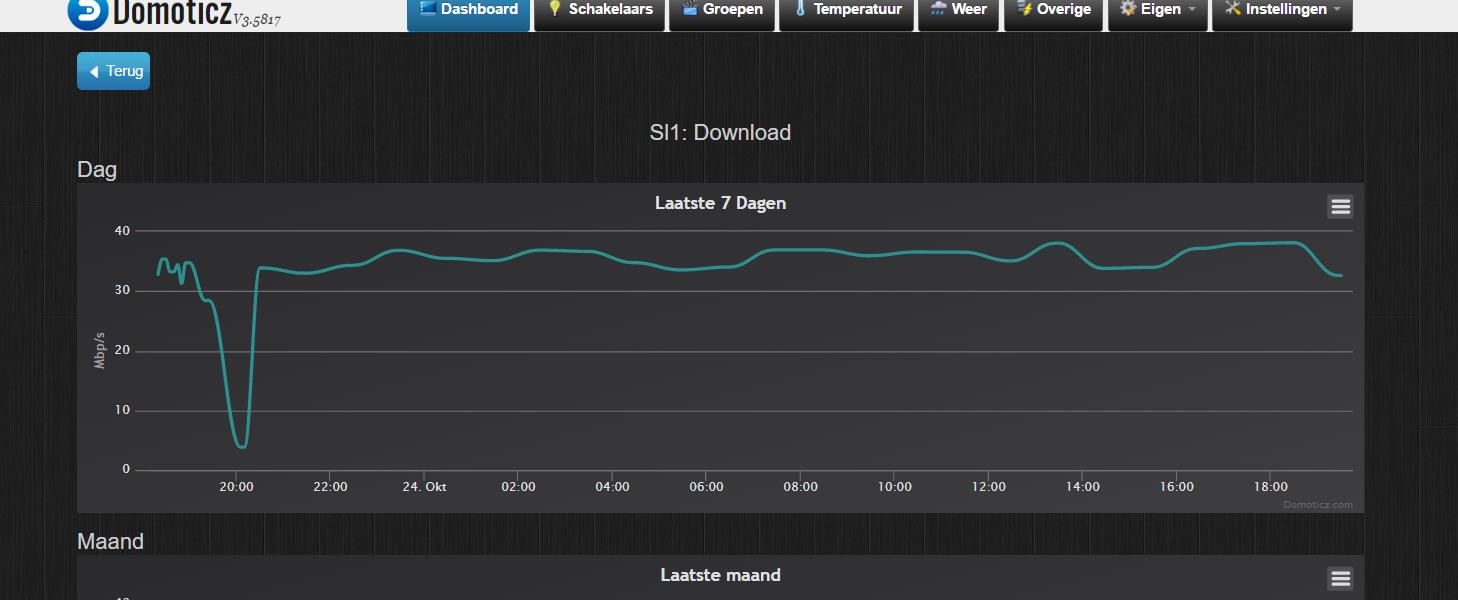Click the 'Maand' section heading

tap(110, 542)
